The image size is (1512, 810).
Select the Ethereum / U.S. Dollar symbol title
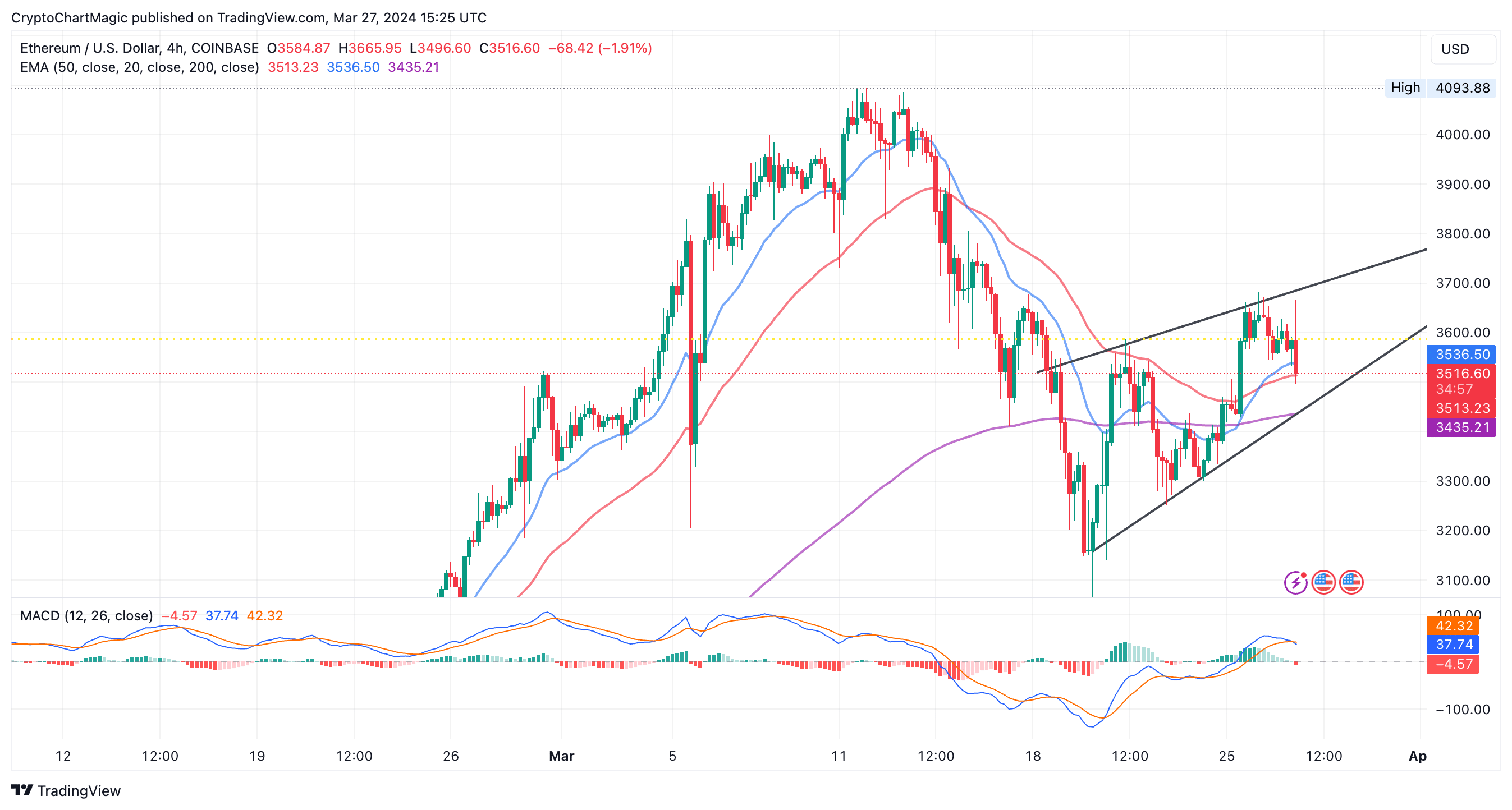(x=139, y=48)
